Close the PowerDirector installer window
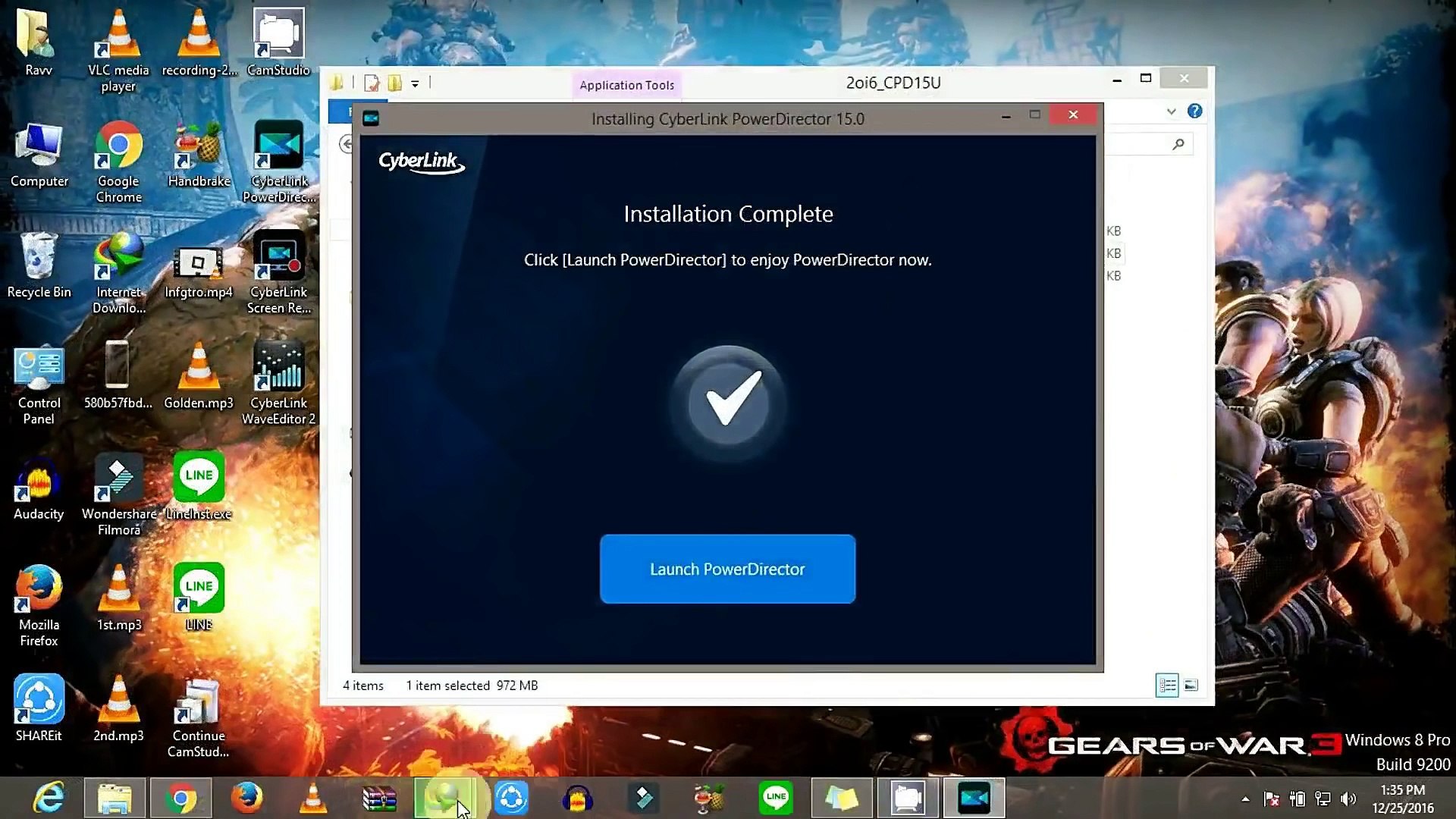Image resolution: width=1456 pixels, height=819 pixels. pos(1073,115)
